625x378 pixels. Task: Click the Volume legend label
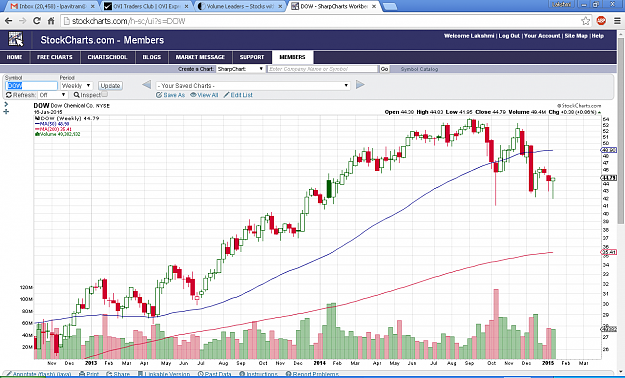coord(58,134)
